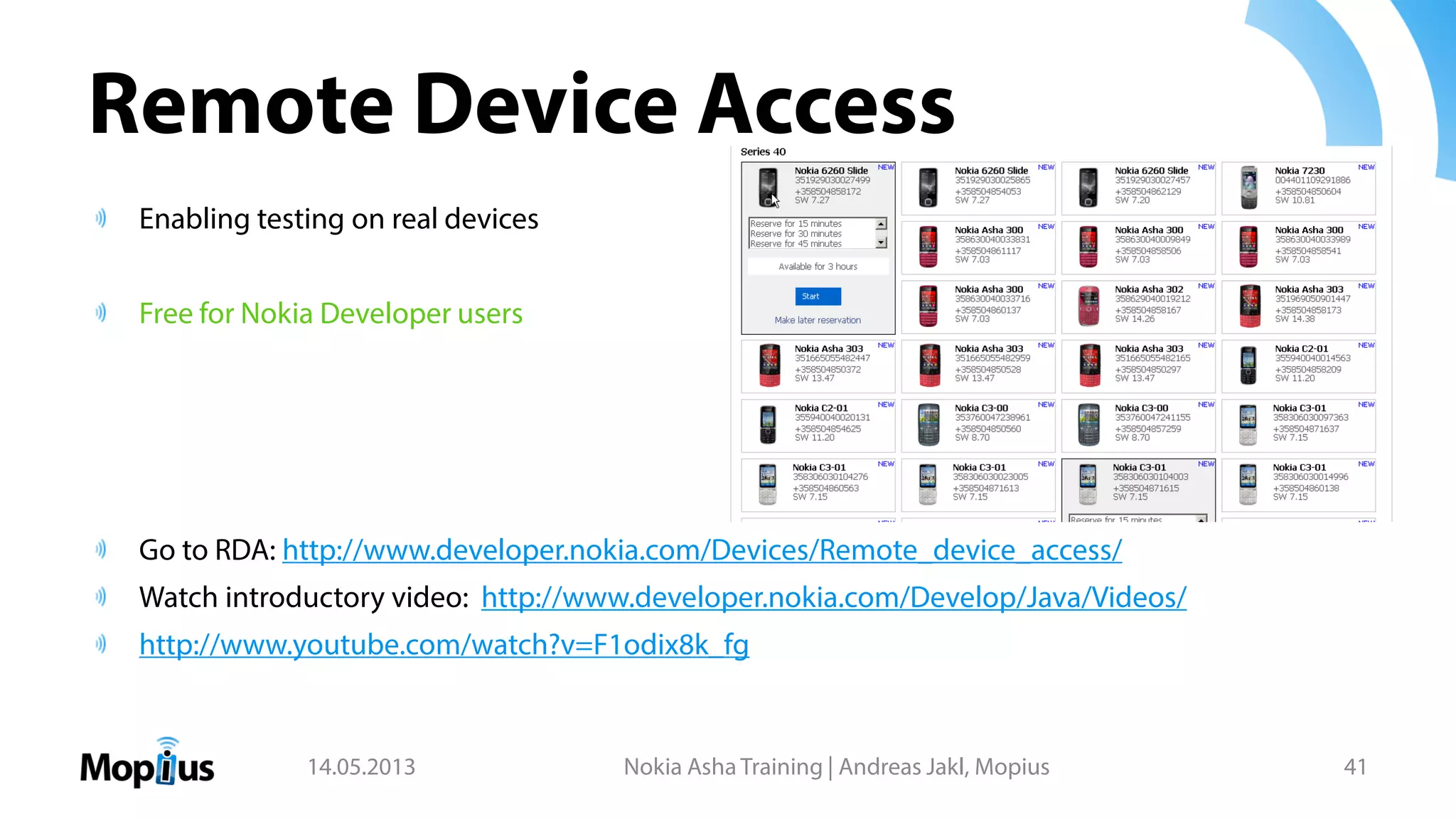
Task: Click the C3-01 phone image with number +358504860563
Action: [768, 485]
